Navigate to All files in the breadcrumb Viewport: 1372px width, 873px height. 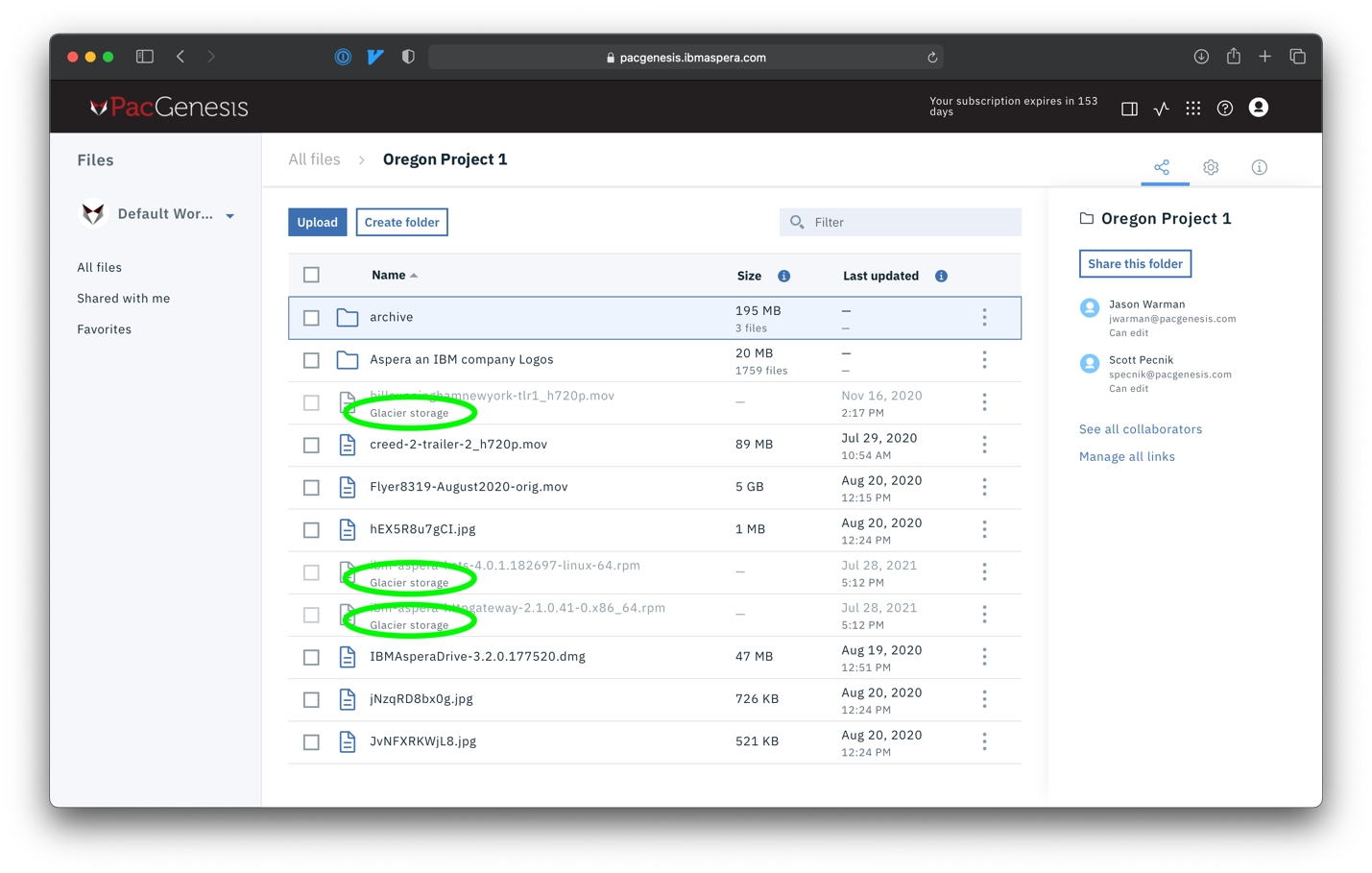tap(314, 159)
